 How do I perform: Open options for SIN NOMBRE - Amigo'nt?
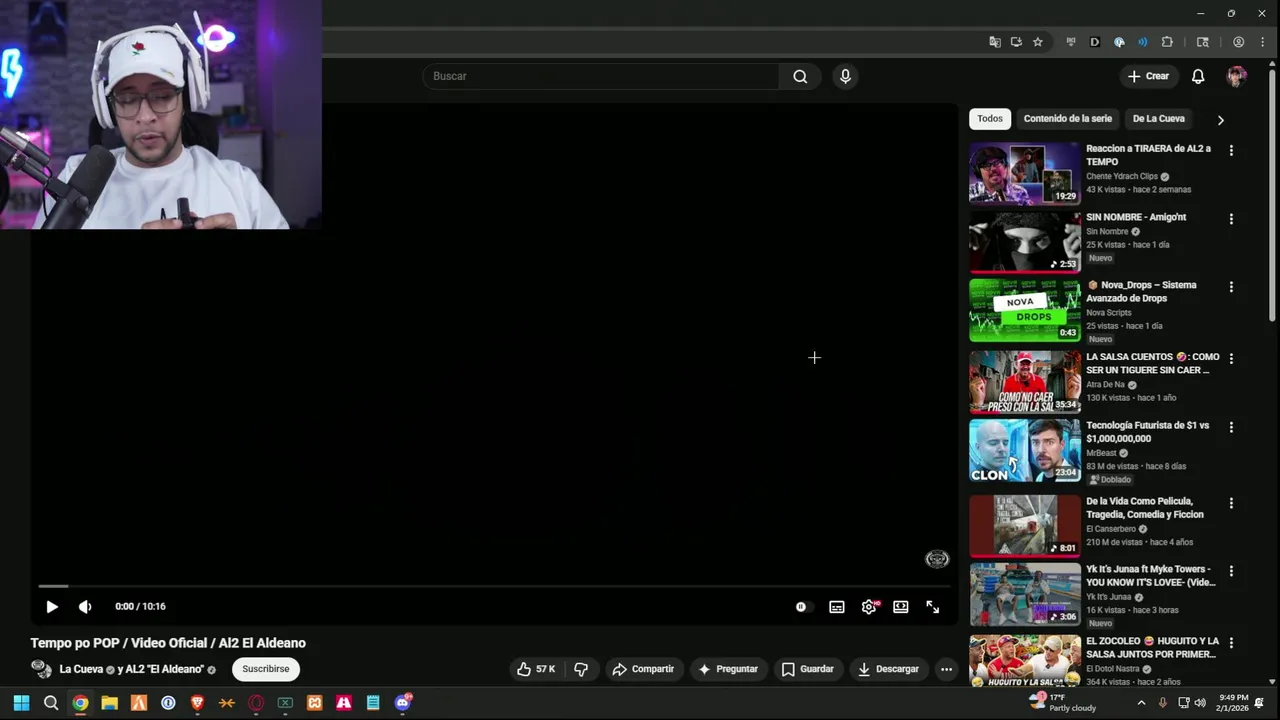click(1231, 219)
